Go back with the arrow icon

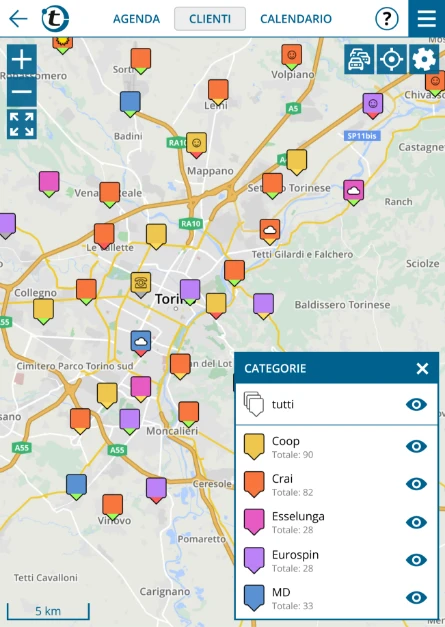point(18,19)
